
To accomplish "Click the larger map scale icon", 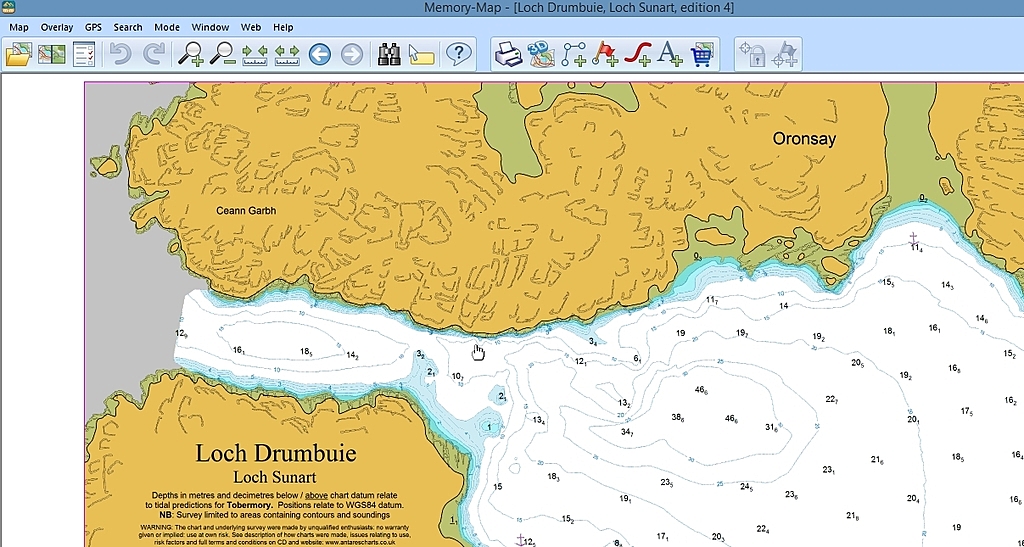I will coord(287,54).
